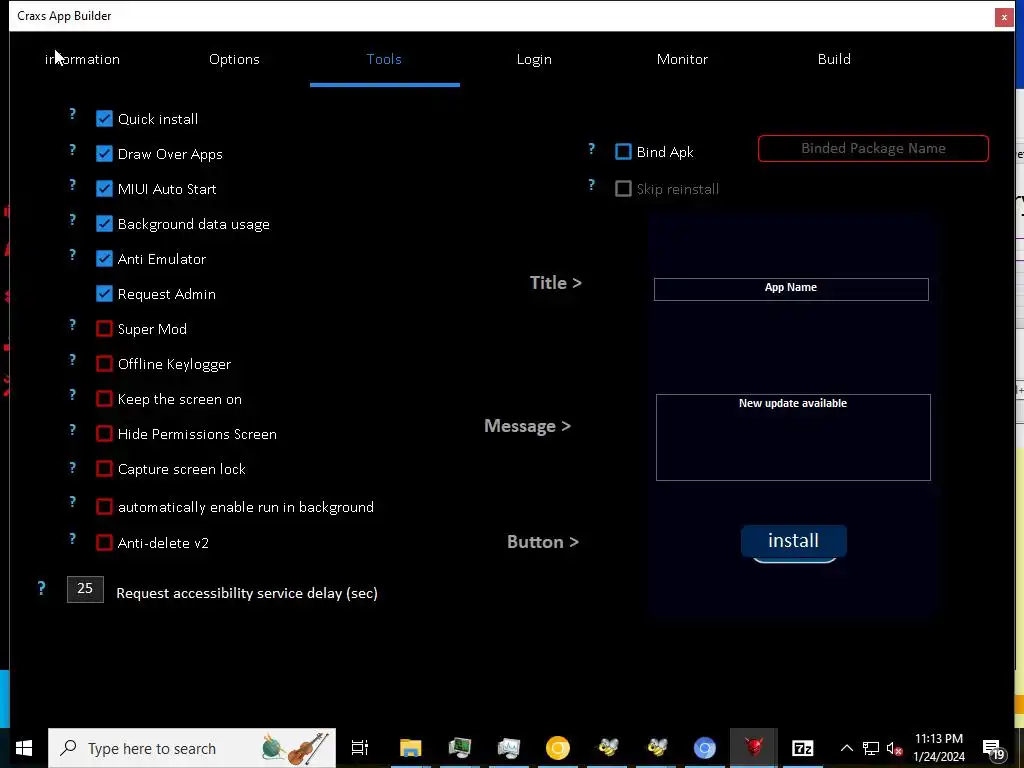1024x768 pixels.
Task: Click the 'Message >' label
Action: [528, 426]
